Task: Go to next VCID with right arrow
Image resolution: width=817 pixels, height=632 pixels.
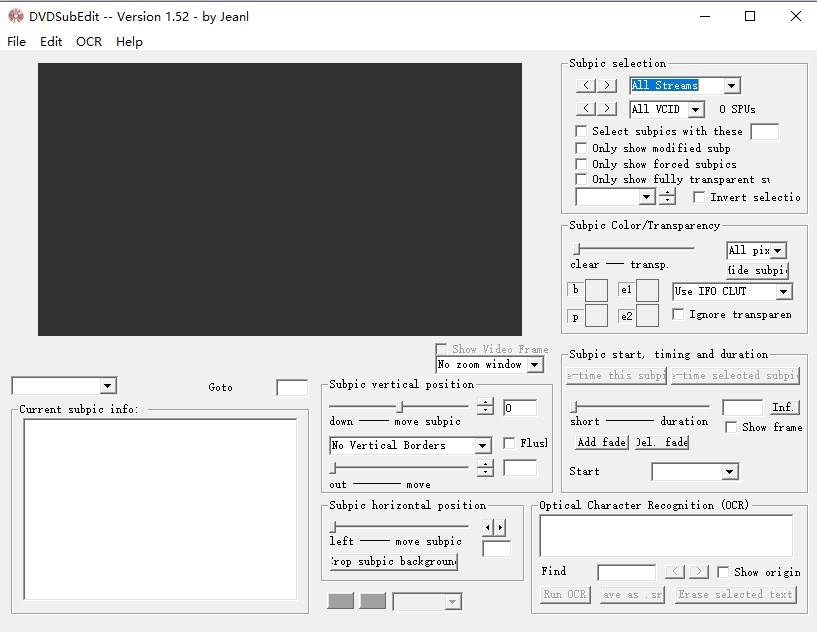Action: click(x=607, y=109)
